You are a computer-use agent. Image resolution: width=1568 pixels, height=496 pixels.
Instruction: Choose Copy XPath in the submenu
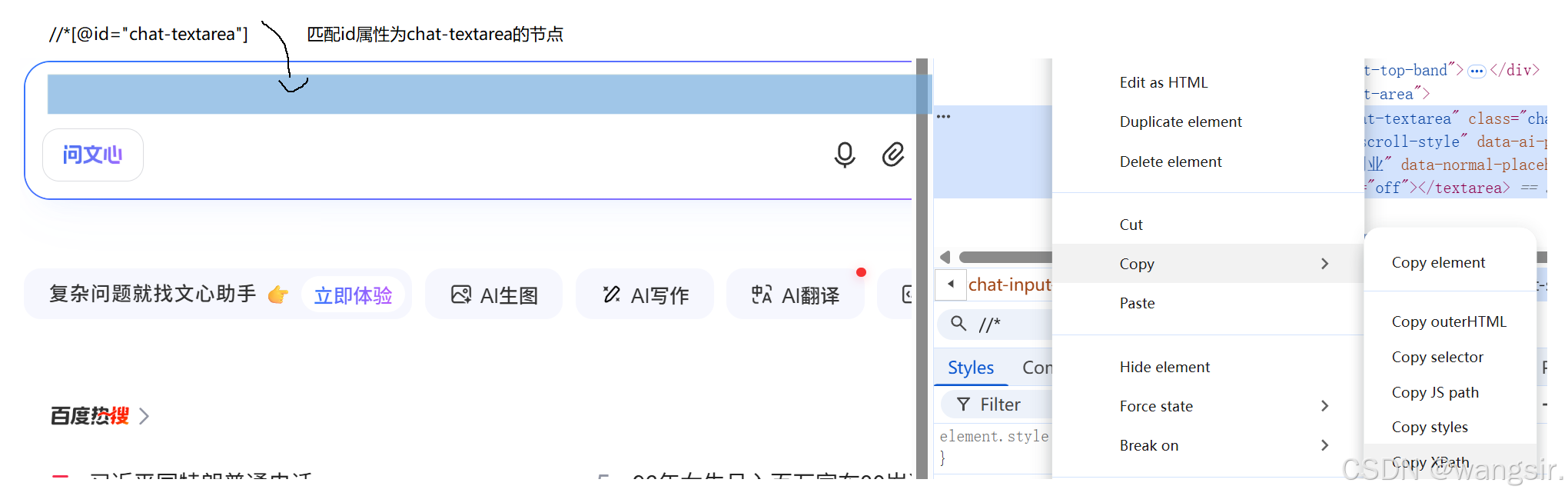(x=1430, y=462)
